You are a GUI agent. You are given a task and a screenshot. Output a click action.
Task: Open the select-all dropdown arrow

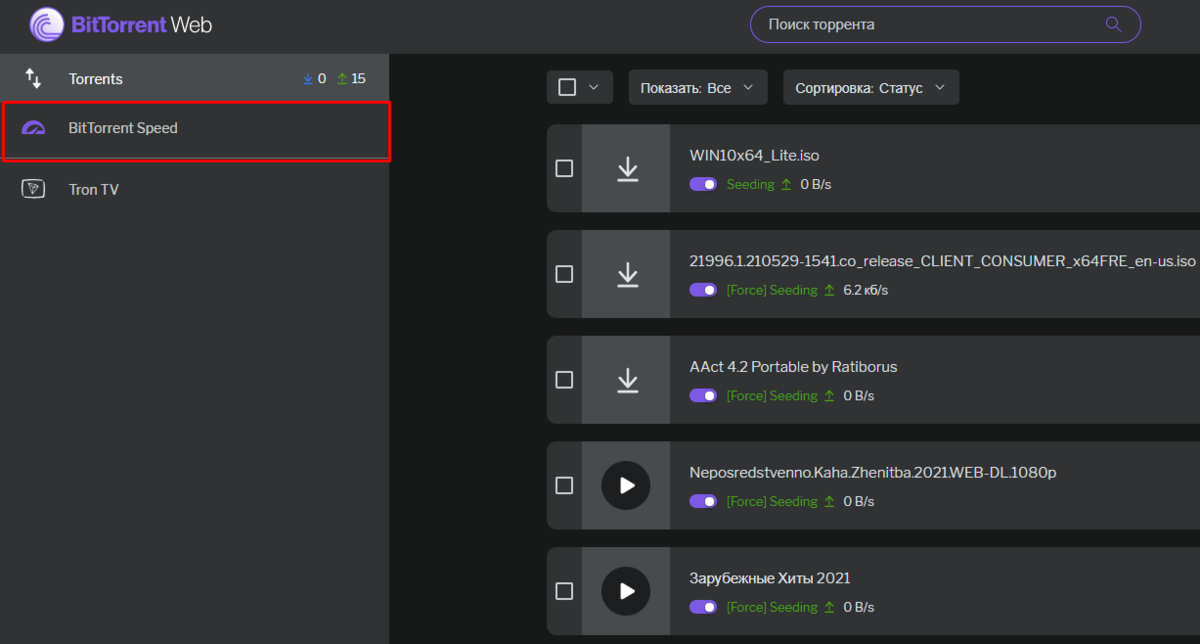[x=594, y=87]
